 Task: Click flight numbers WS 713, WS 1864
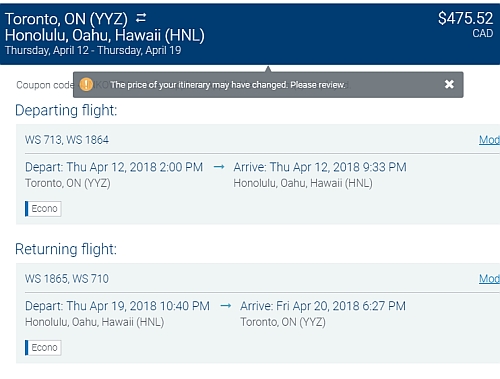coord(67,140)
